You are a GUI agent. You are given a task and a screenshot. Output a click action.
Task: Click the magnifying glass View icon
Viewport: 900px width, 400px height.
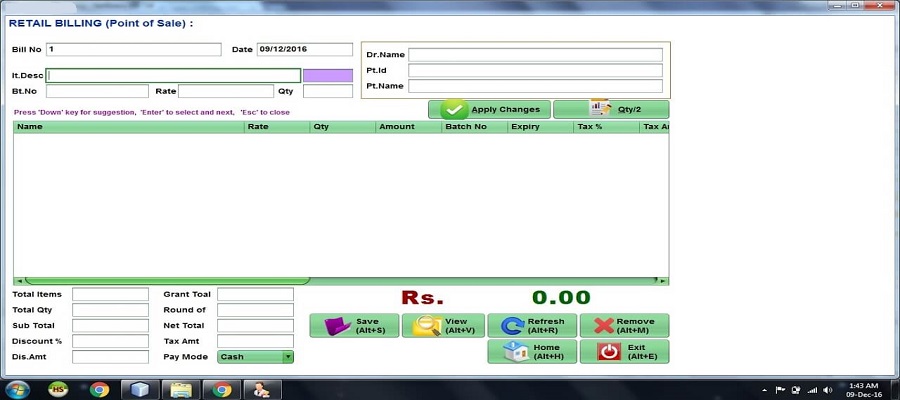427,326
